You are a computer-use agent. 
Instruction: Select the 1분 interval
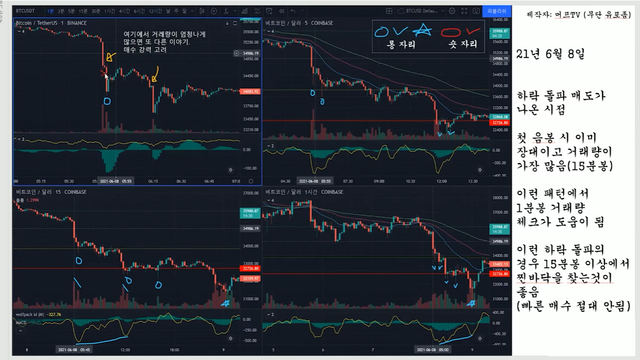(x=50, y=11)
